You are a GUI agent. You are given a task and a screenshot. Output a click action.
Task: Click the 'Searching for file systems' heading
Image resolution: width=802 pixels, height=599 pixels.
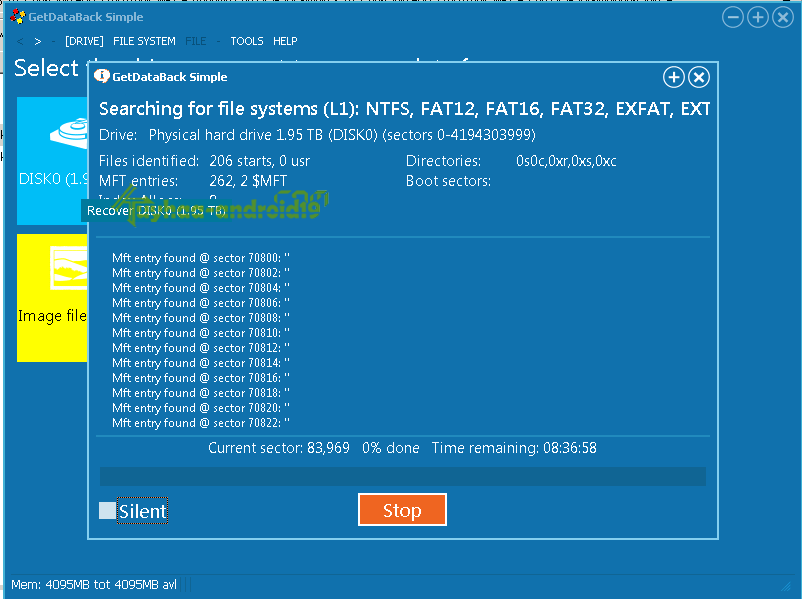pyautogui.click(x=404, y=109)
